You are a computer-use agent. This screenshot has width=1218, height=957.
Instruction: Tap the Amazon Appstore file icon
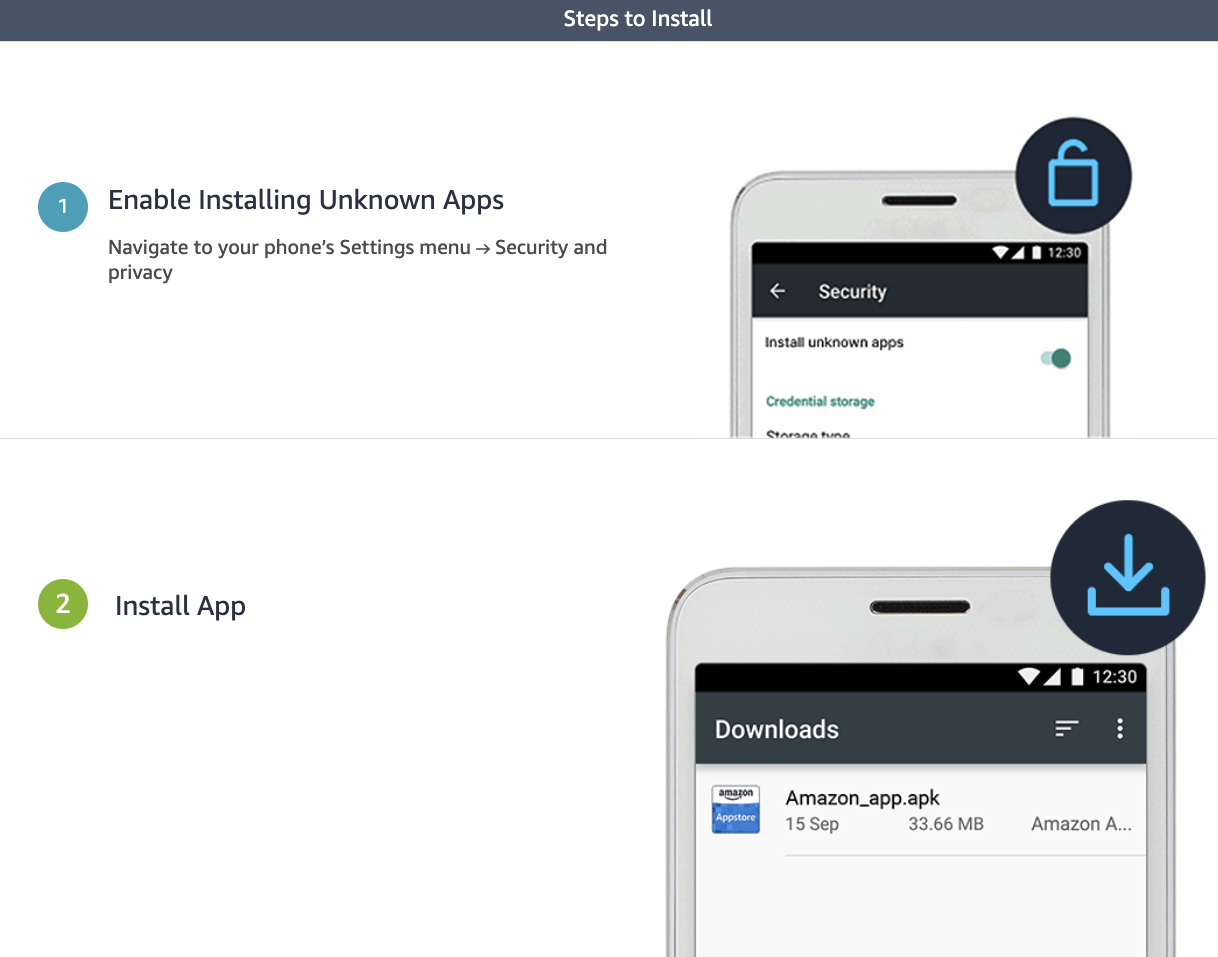[x=736, y=810]
